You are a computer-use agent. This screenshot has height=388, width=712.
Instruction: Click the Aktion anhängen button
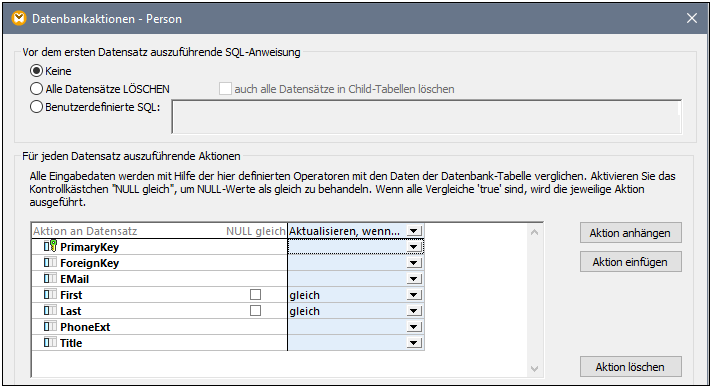click(630, 233)
